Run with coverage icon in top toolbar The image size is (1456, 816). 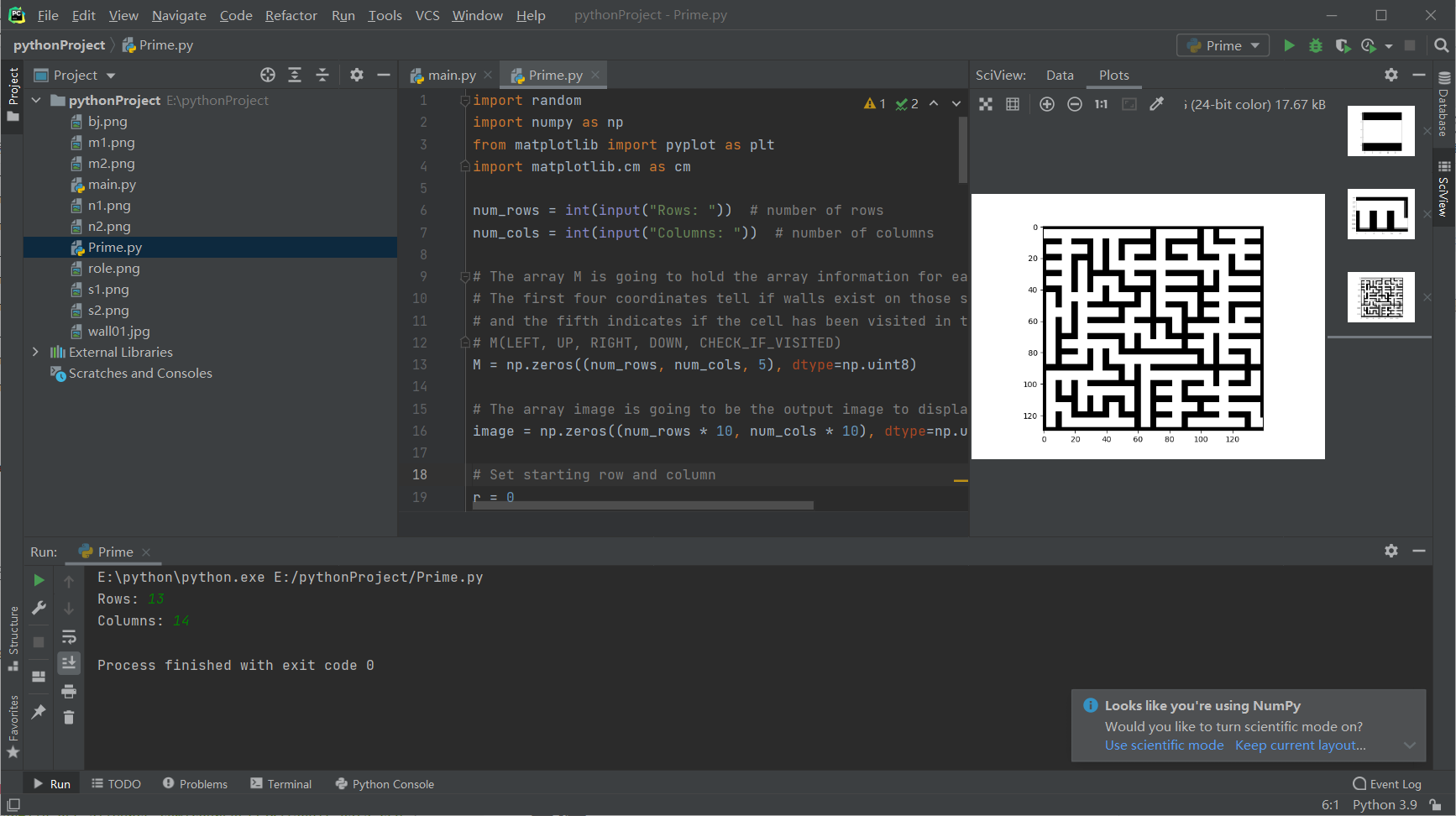click(1343, 45)
